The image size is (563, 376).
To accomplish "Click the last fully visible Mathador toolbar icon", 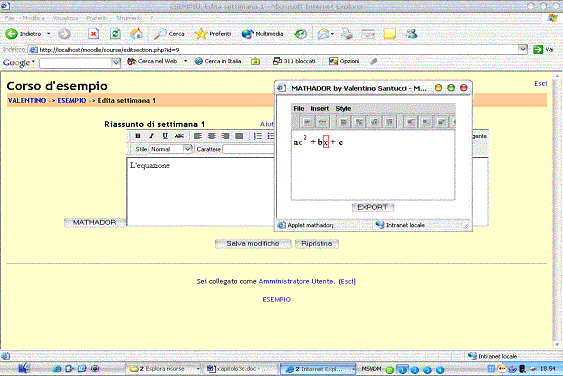I will tap(441, 122).
